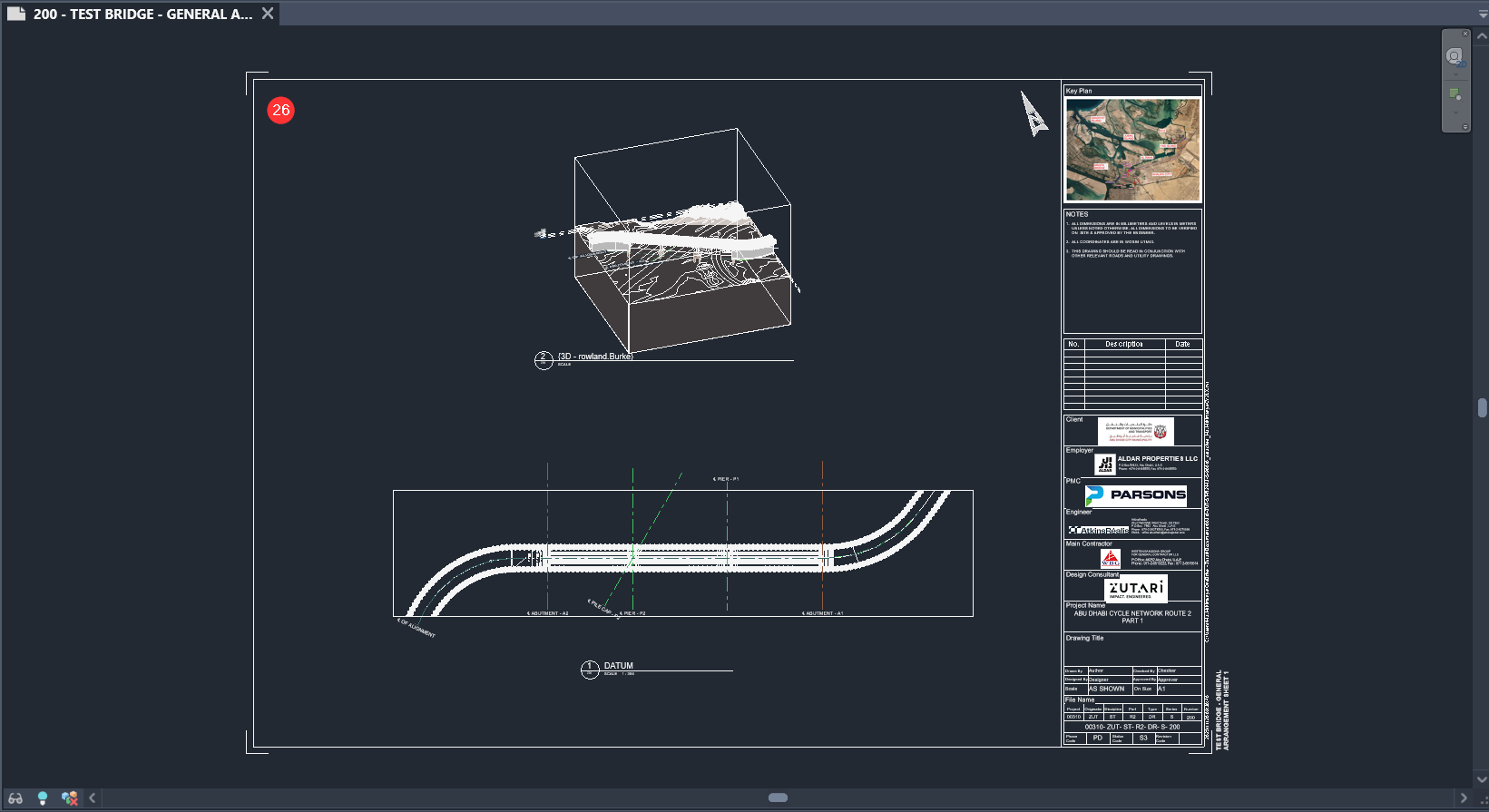Click the Show Constraints icon in view bar
1489x812 pixels.
[x=69, y=798]
